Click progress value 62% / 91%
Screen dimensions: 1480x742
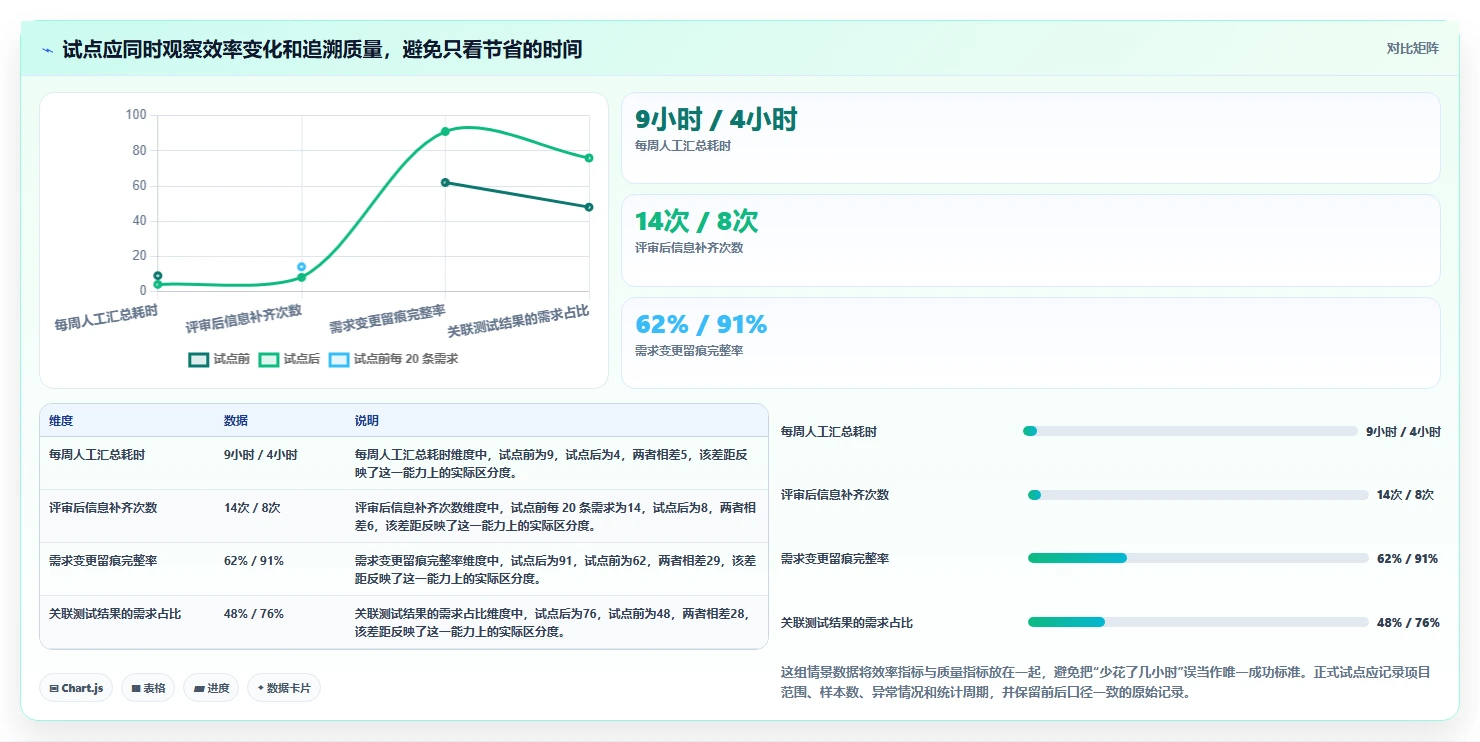1407,559
